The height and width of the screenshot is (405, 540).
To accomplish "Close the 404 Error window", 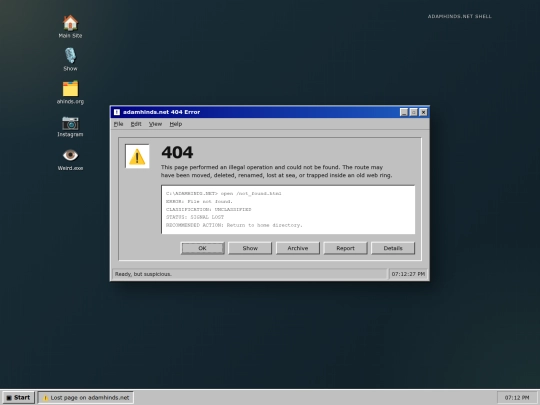I will [423, 112].
